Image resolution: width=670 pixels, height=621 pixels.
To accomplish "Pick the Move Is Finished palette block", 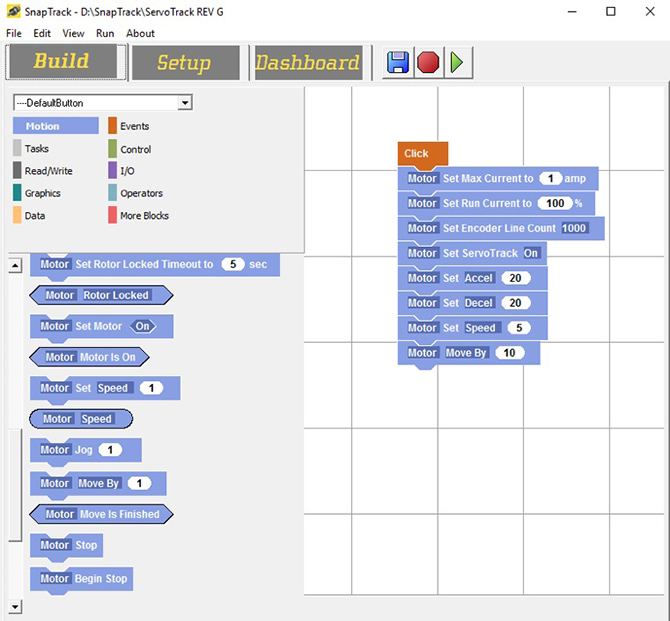I will click(101, 514).
